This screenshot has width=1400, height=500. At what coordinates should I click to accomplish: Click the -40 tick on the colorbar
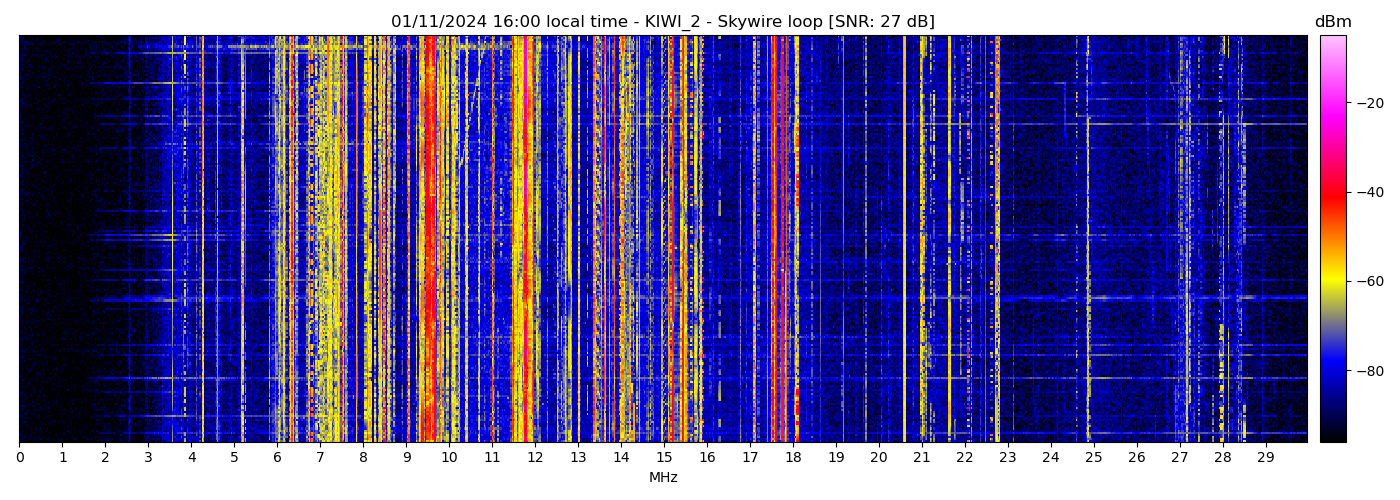(1370, 192)
